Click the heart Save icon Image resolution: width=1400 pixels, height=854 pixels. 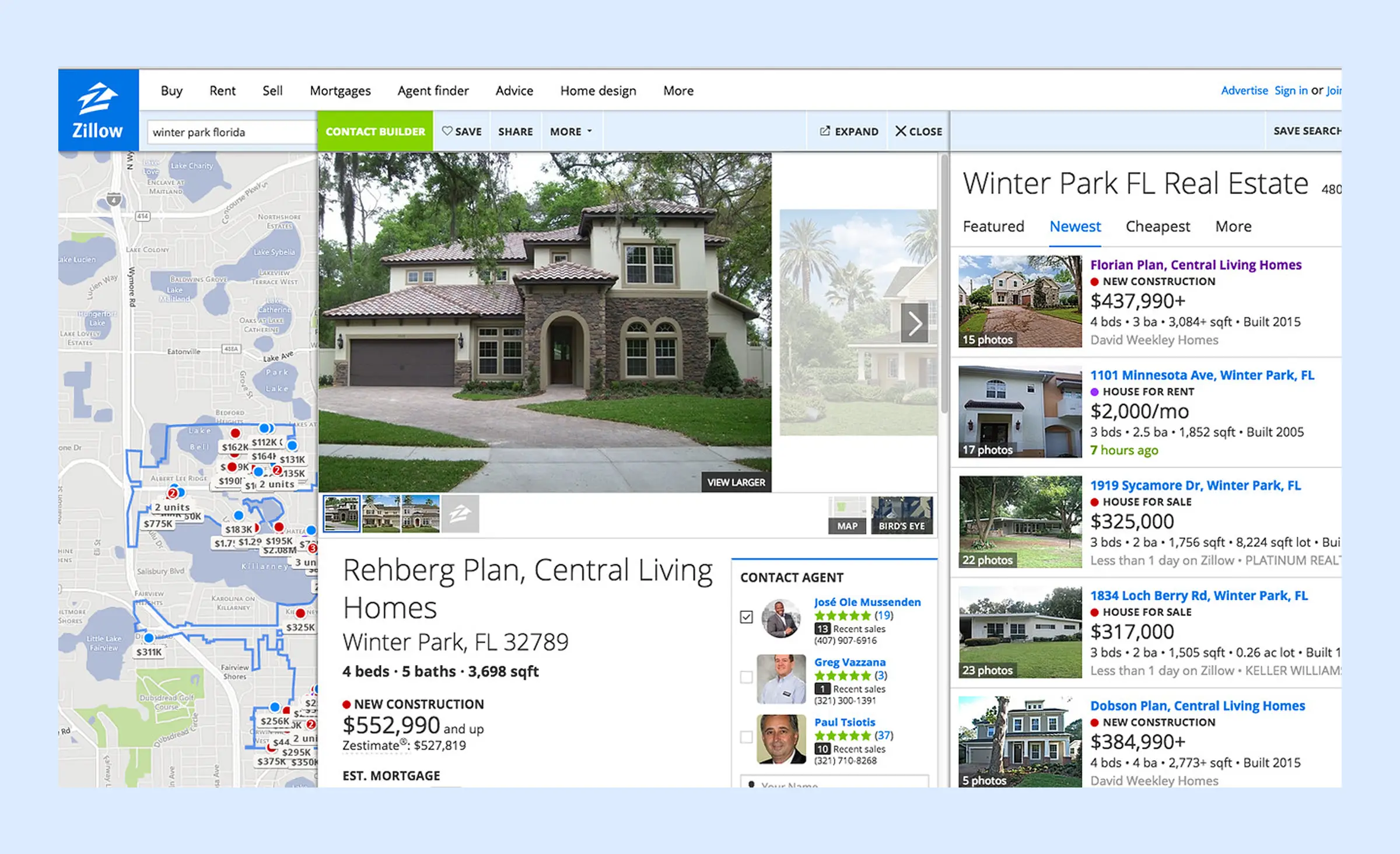click(447, 131)
